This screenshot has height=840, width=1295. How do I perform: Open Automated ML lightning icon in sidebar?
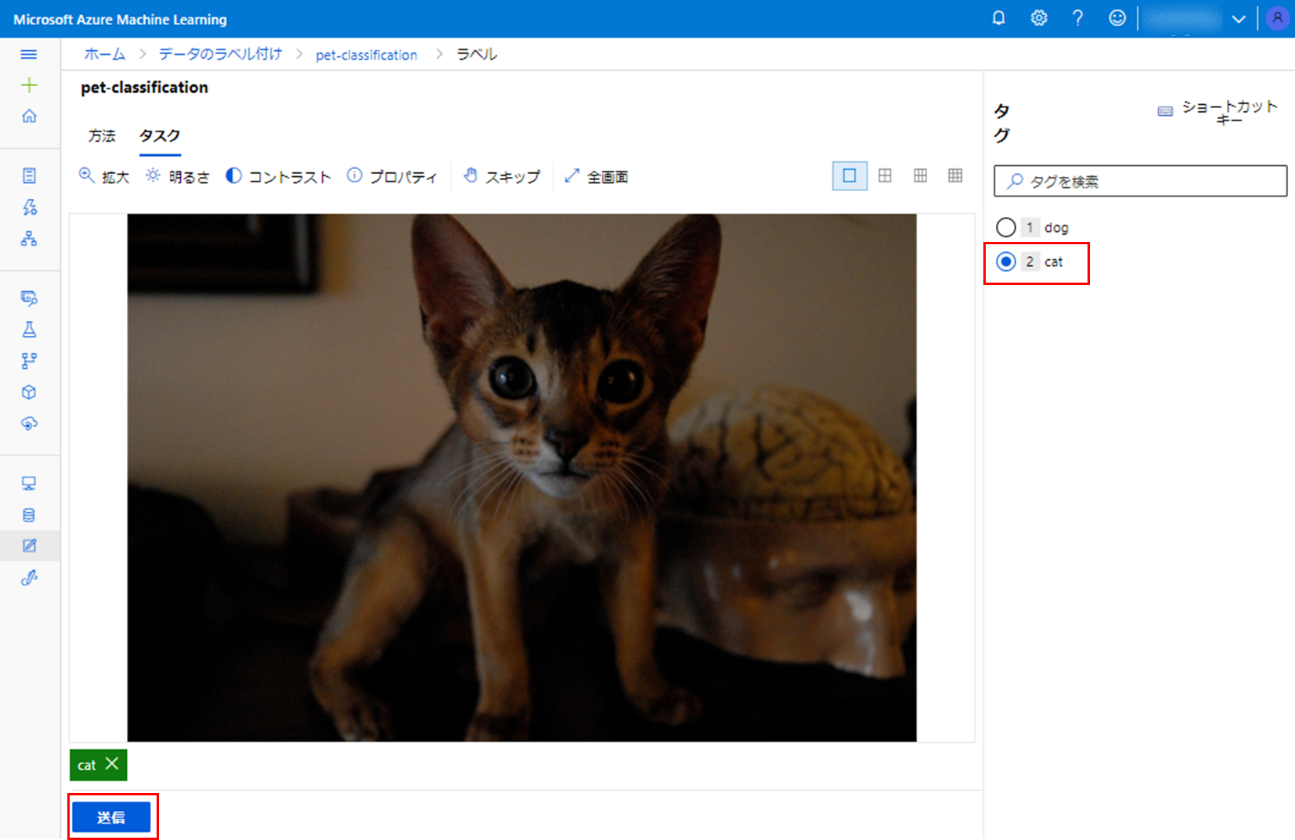[29, 207]
